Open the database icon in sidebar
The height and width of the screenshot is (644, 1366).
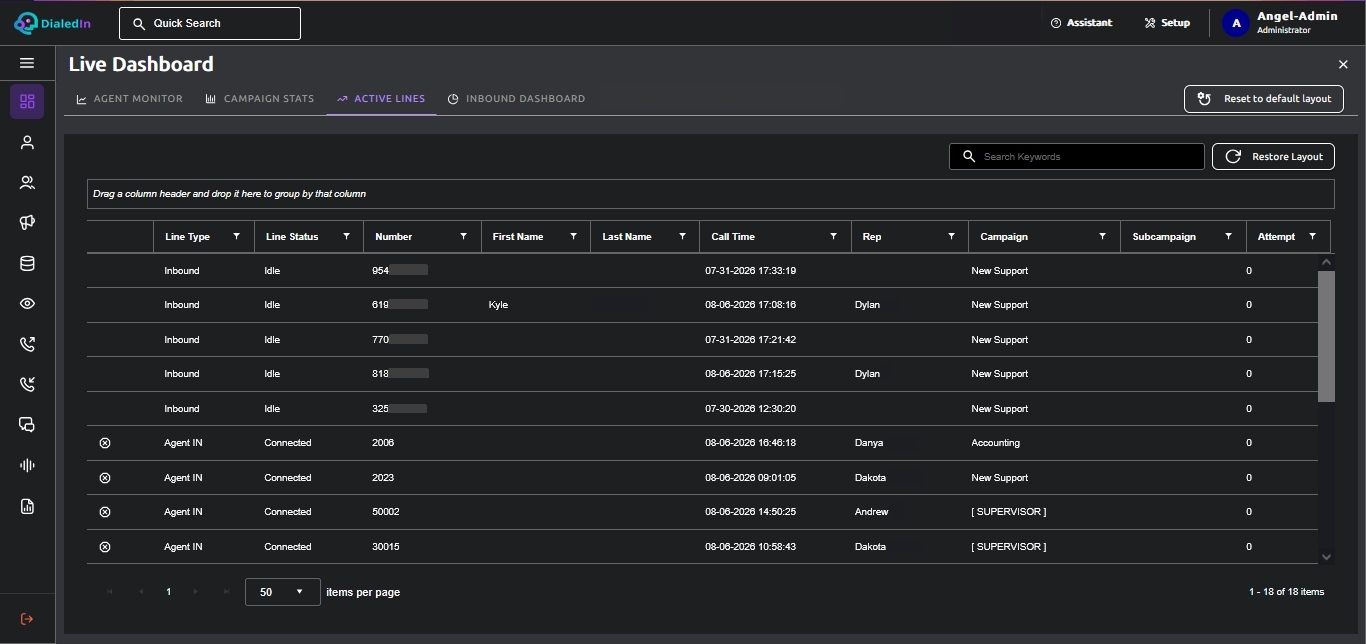27,264
